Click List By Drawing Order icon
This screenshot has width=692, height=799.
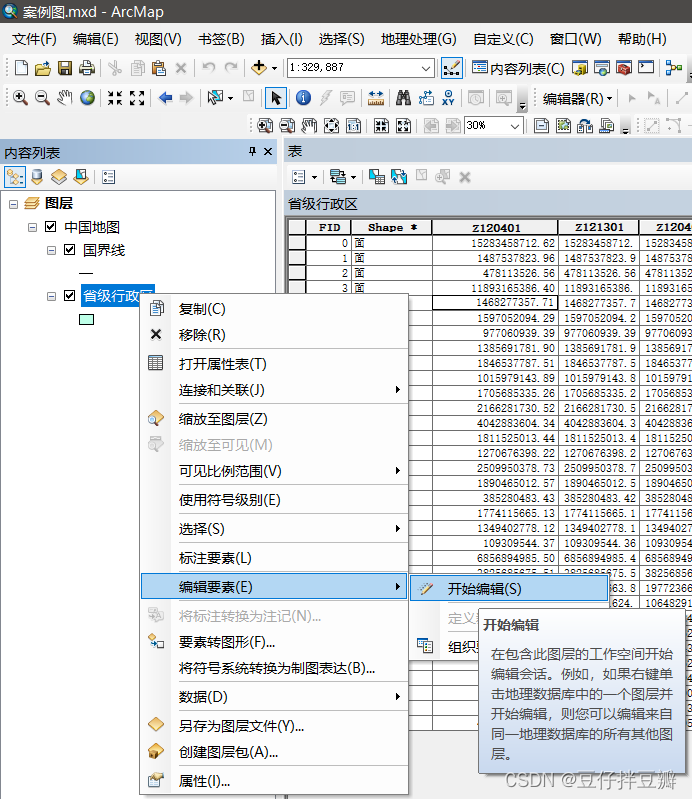pyautogui.click(x=15, y=177)
